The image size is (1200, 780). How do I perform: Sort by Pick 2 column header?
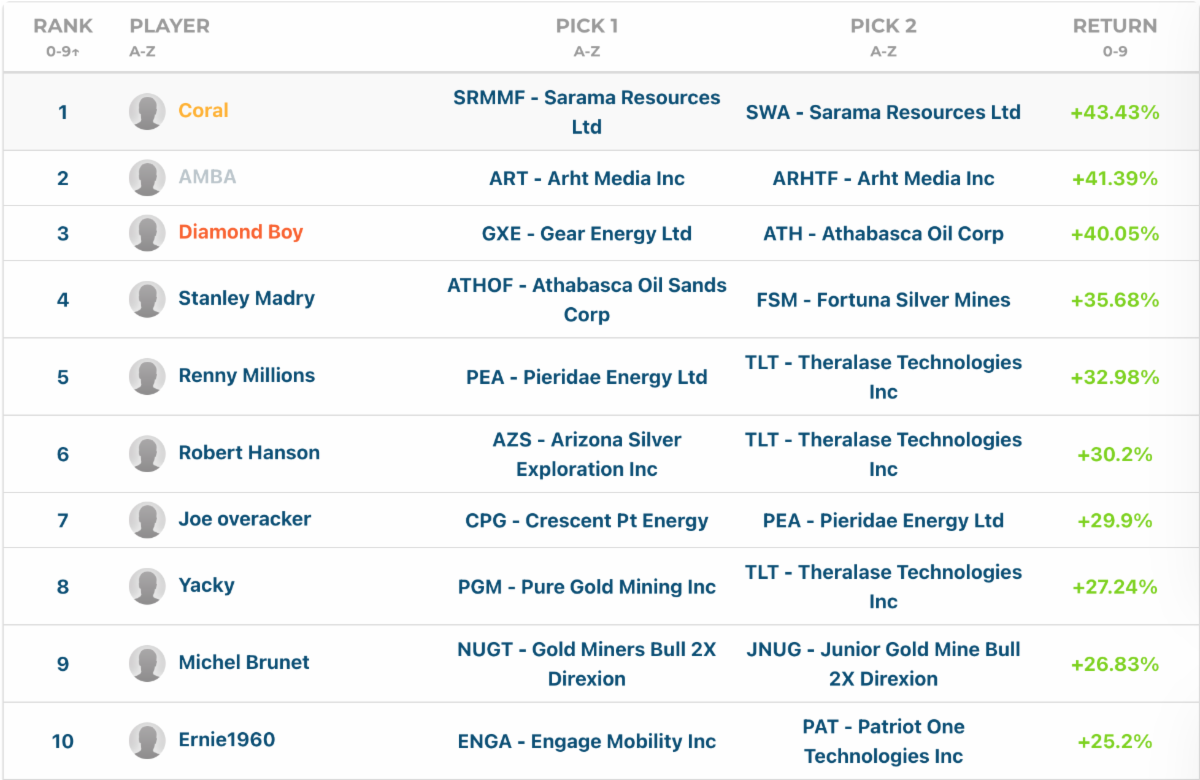883,27
